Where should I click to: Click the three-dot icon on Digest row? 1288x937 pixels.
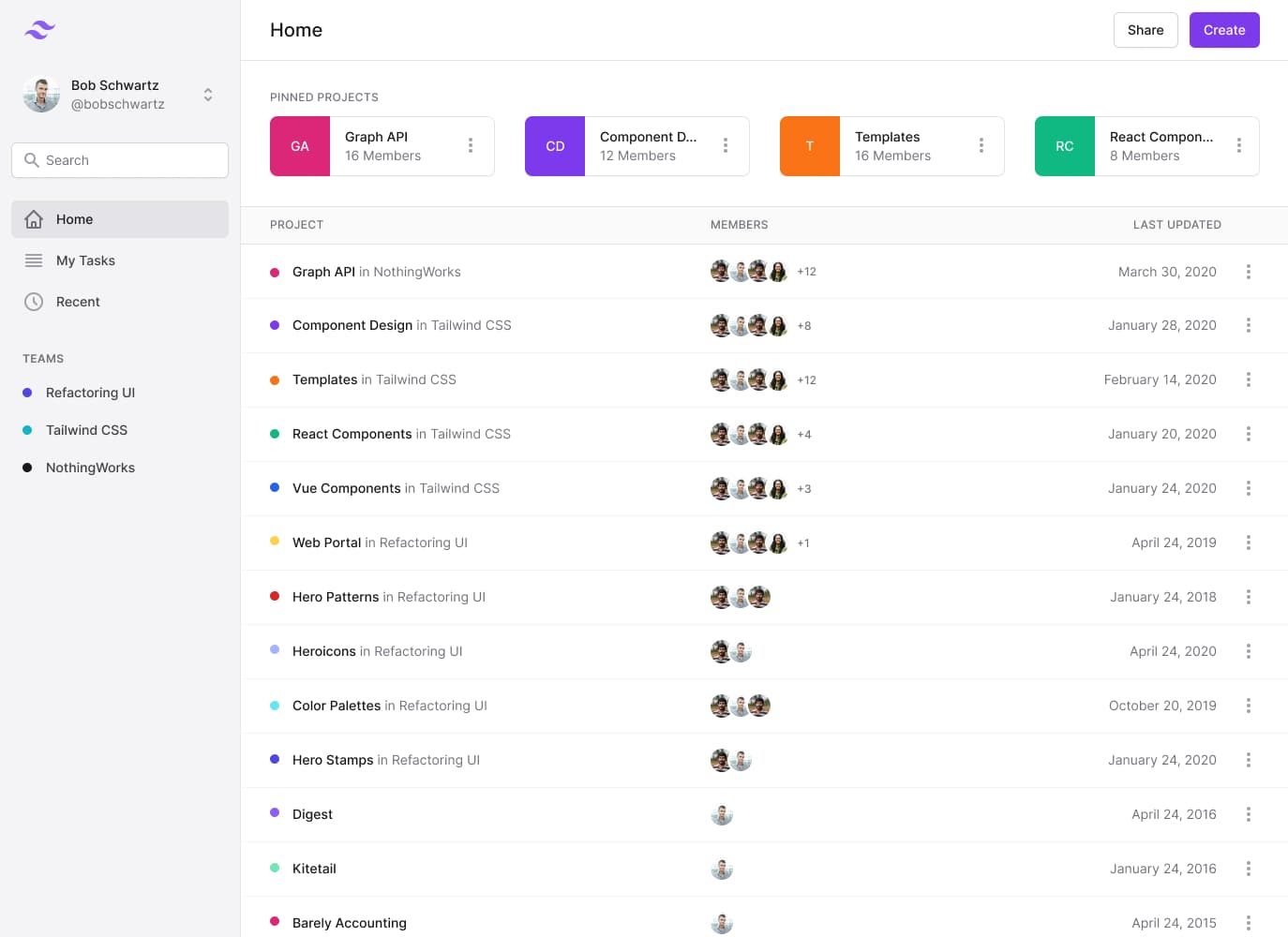(x=1248, y=814)
